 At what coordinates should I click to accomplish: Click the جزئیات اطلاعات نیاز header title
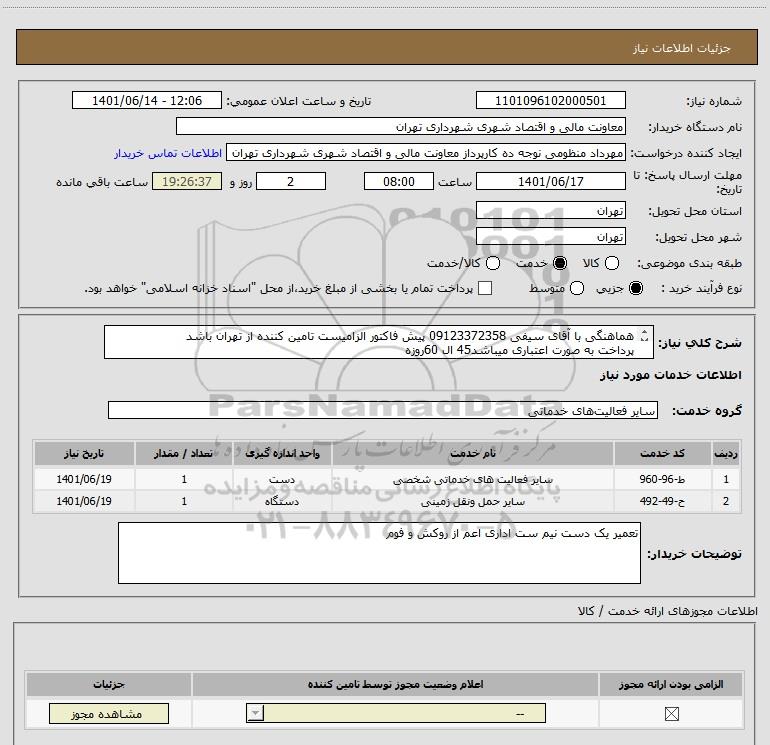682,48
